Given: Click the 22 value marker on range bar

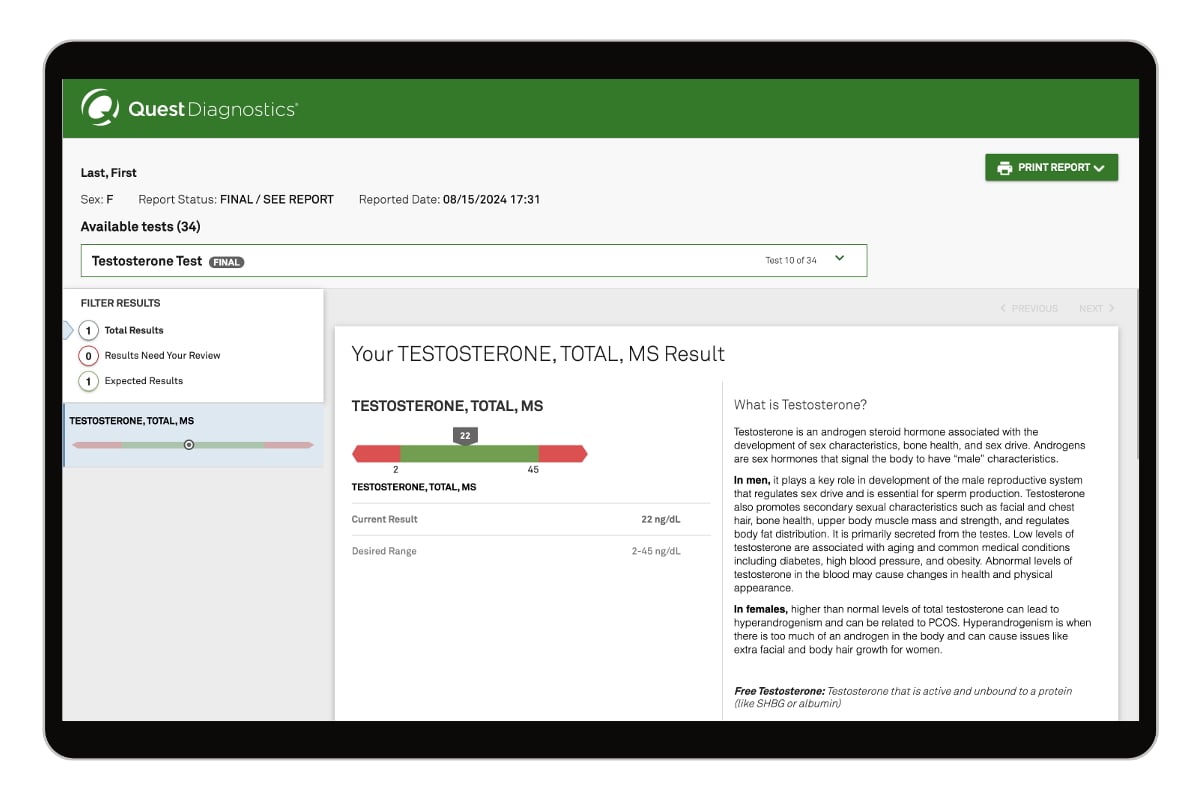Looking at the screenshot, I should click(465, 436).
